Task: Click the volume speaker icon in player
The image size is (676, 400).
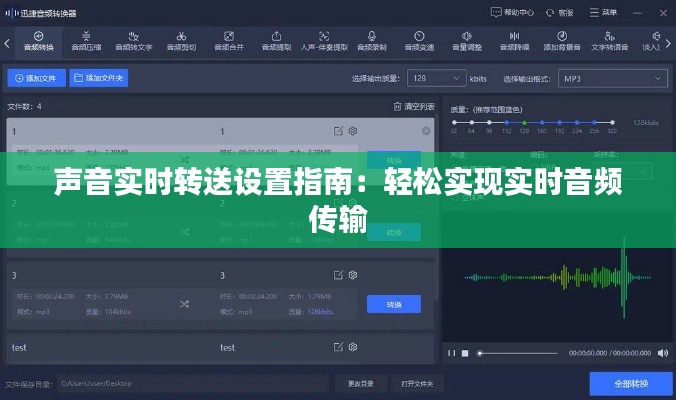Action: 661,353
